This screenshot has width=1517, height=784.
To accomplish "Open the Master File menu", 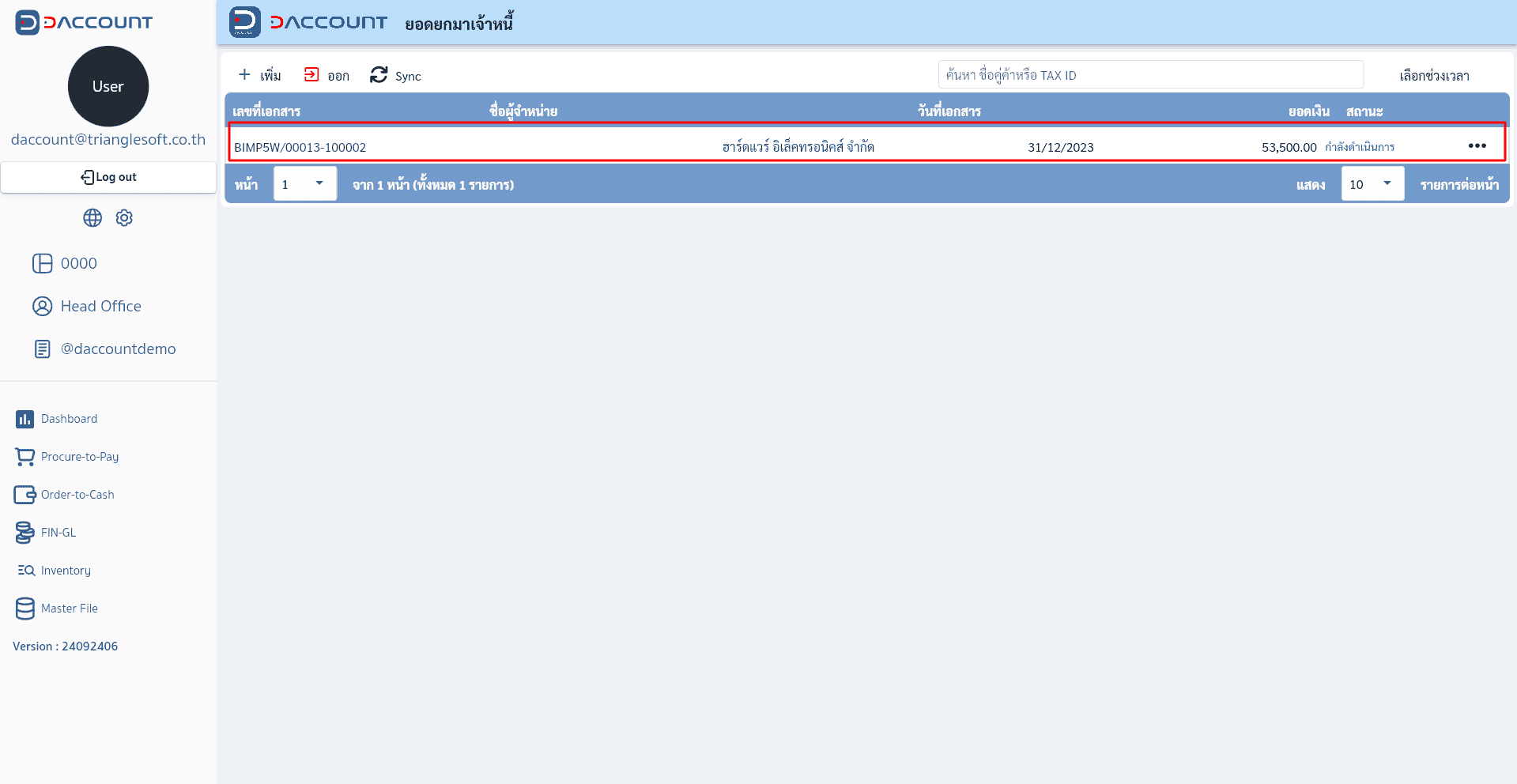I will 70,609.
